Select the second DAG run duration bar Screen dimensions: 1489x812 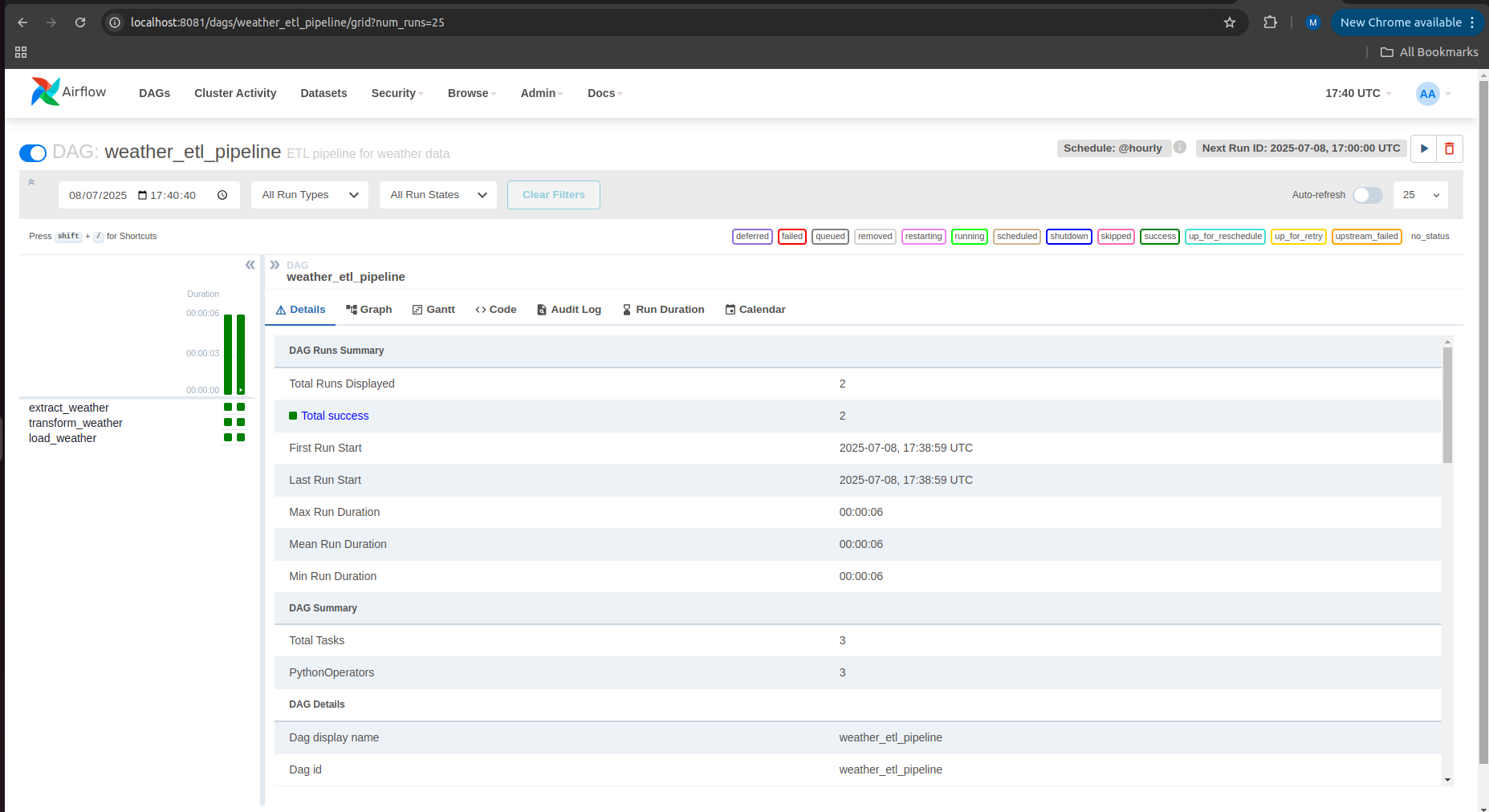(241, 355)
